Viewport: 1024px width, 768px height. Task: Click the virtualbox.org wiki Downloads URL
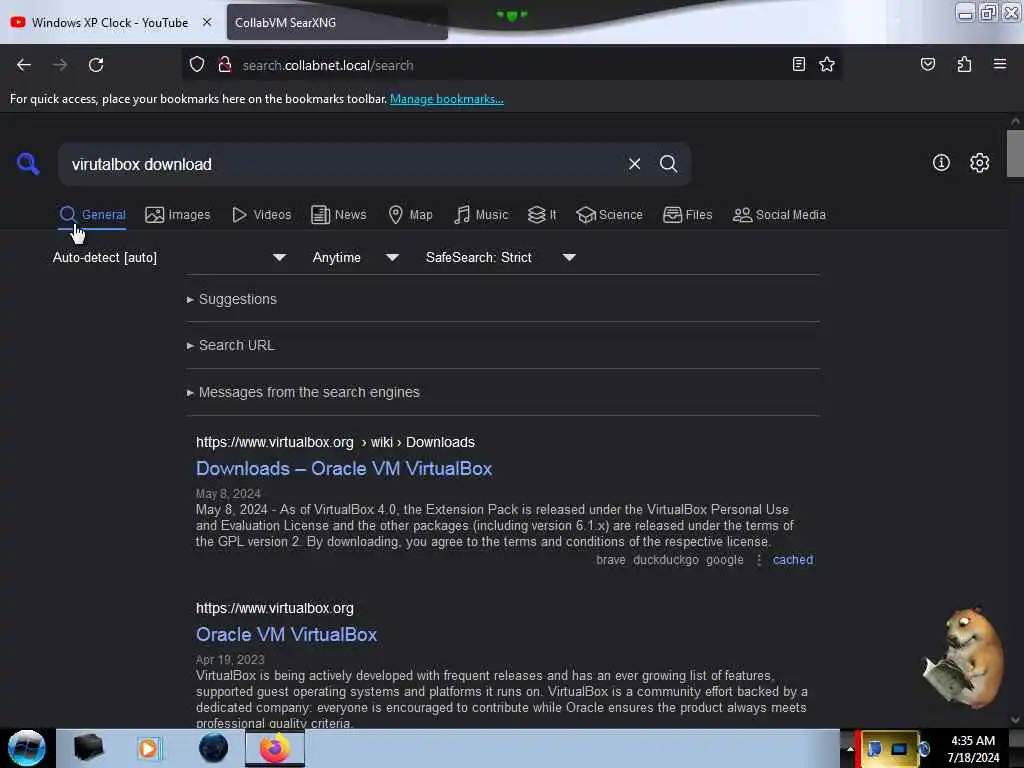(x=336, y=442)
